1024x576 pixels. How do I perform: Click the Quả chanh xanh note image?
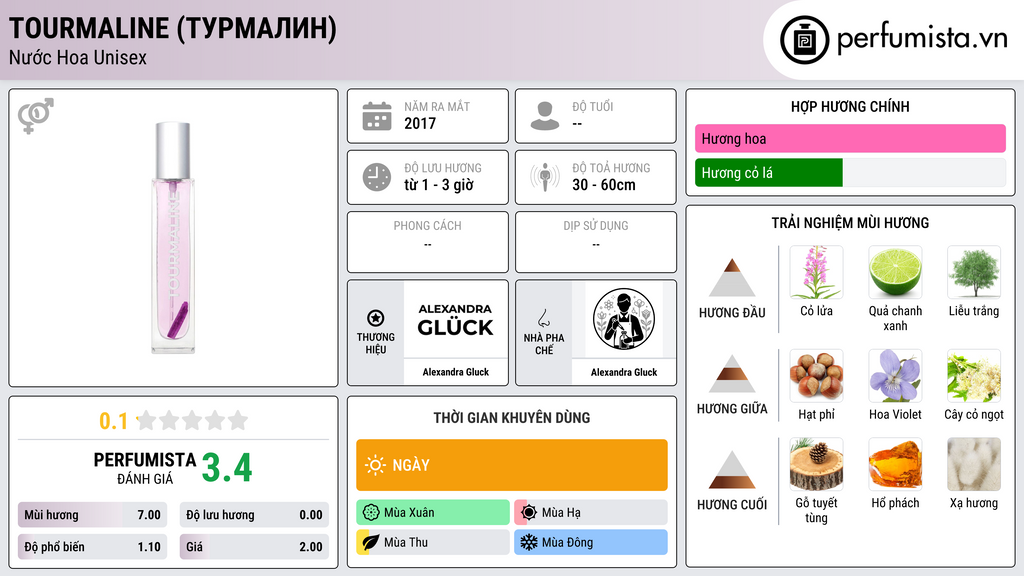[x=895, y=273]
